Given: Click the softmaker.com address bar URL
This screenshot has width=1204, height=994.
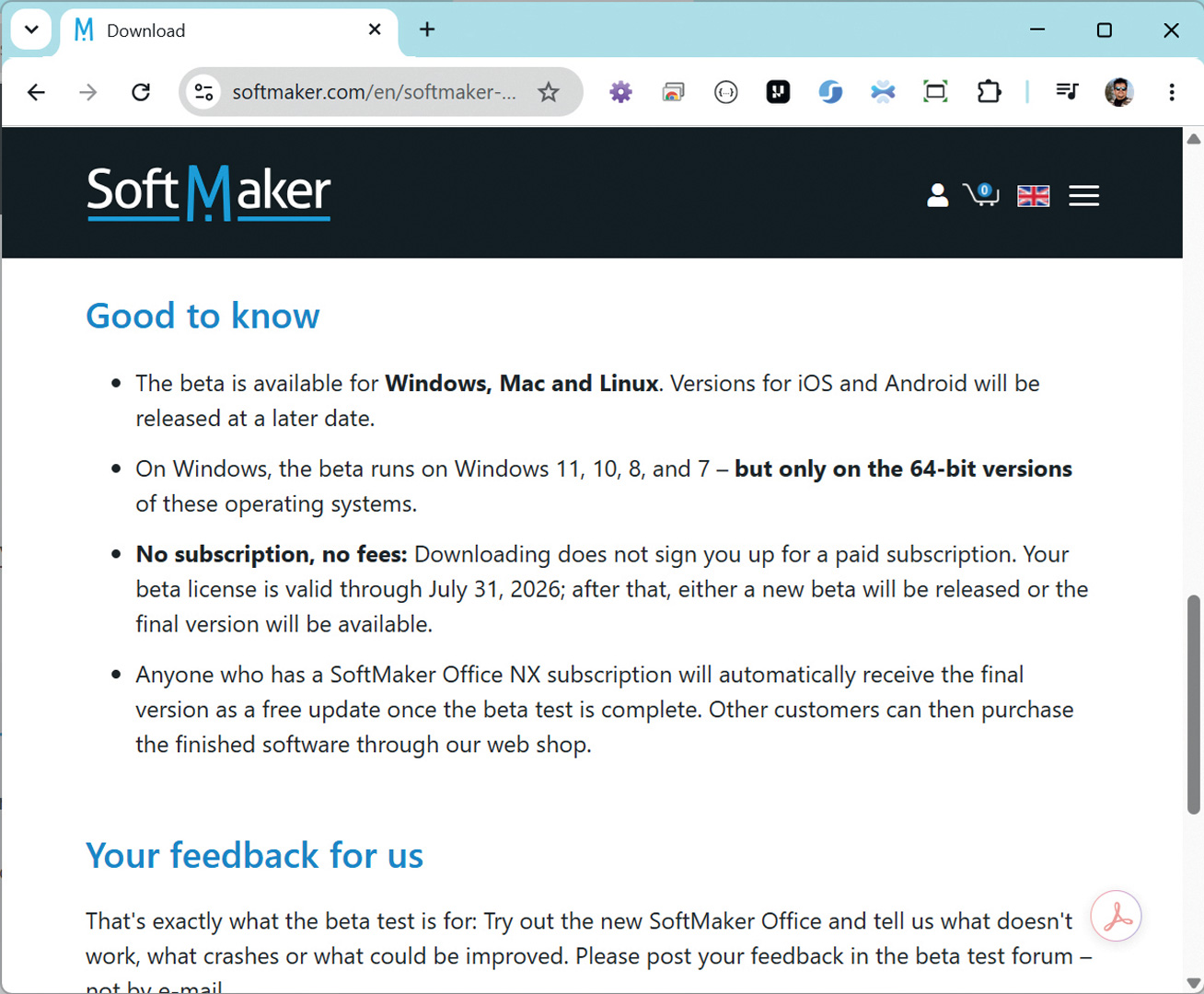Looking at the screenshot, I should pos(374,92).
